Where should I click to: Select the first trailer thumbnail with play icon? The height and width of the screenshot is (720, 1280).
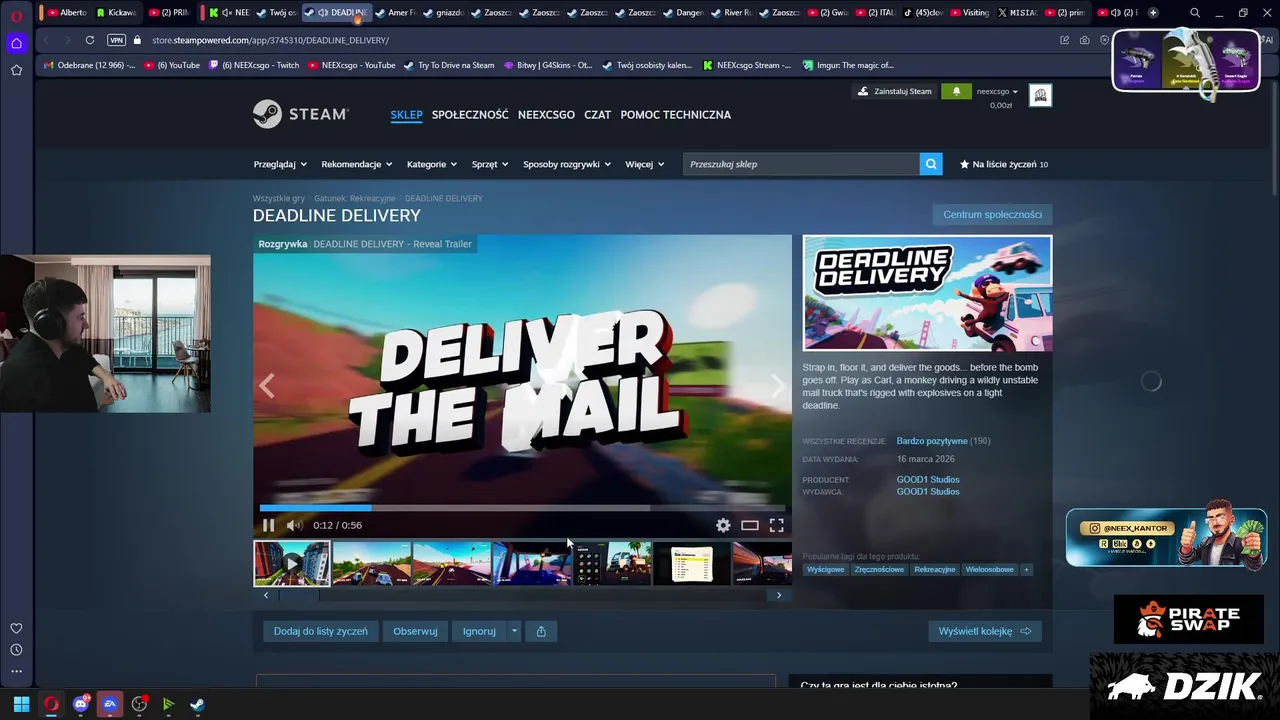point(291,563)
